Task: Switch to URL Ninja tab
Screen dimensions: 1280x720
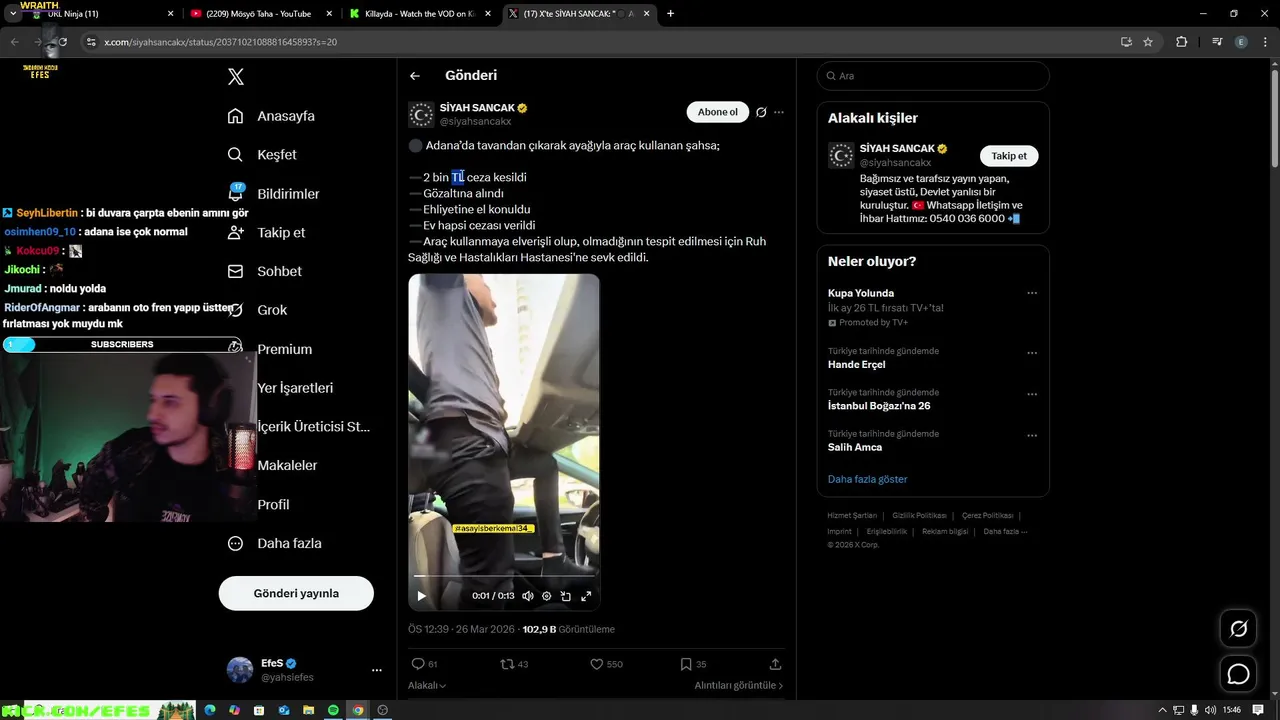Action: click(100, 14)
